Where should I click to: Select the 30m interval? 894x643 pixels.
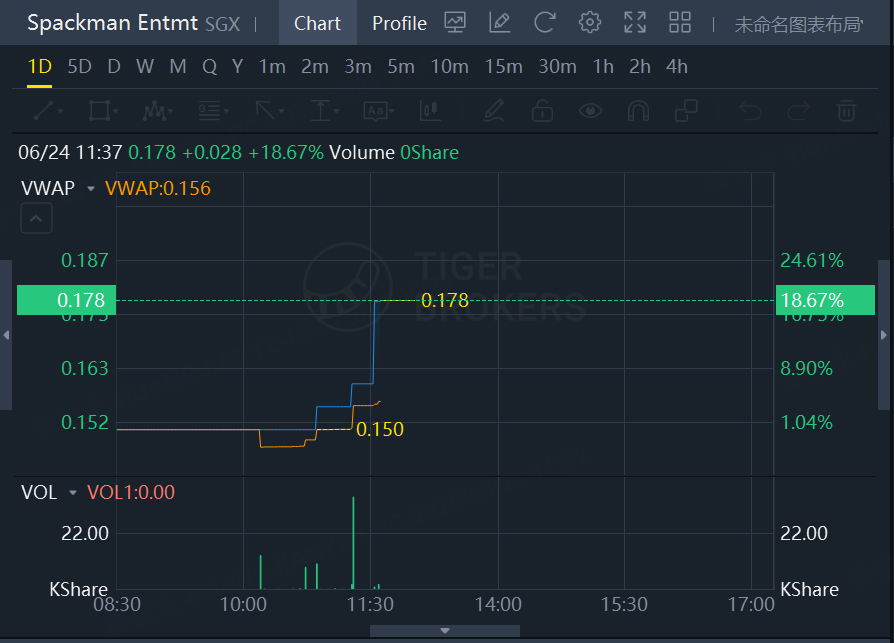click(558, 67)
